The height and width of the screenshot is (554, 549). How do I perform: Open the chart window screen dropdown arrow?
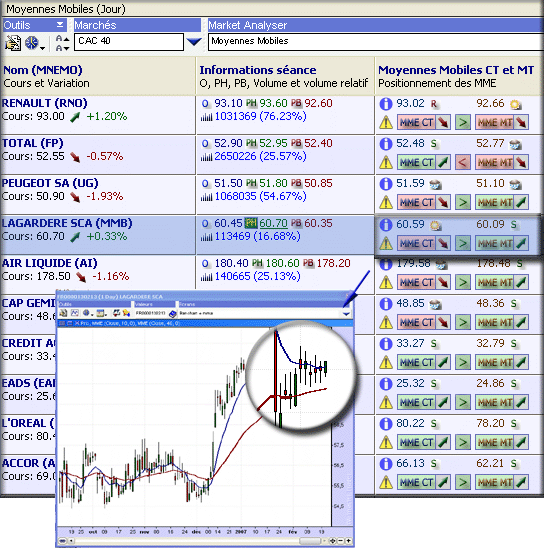(346, 313)
